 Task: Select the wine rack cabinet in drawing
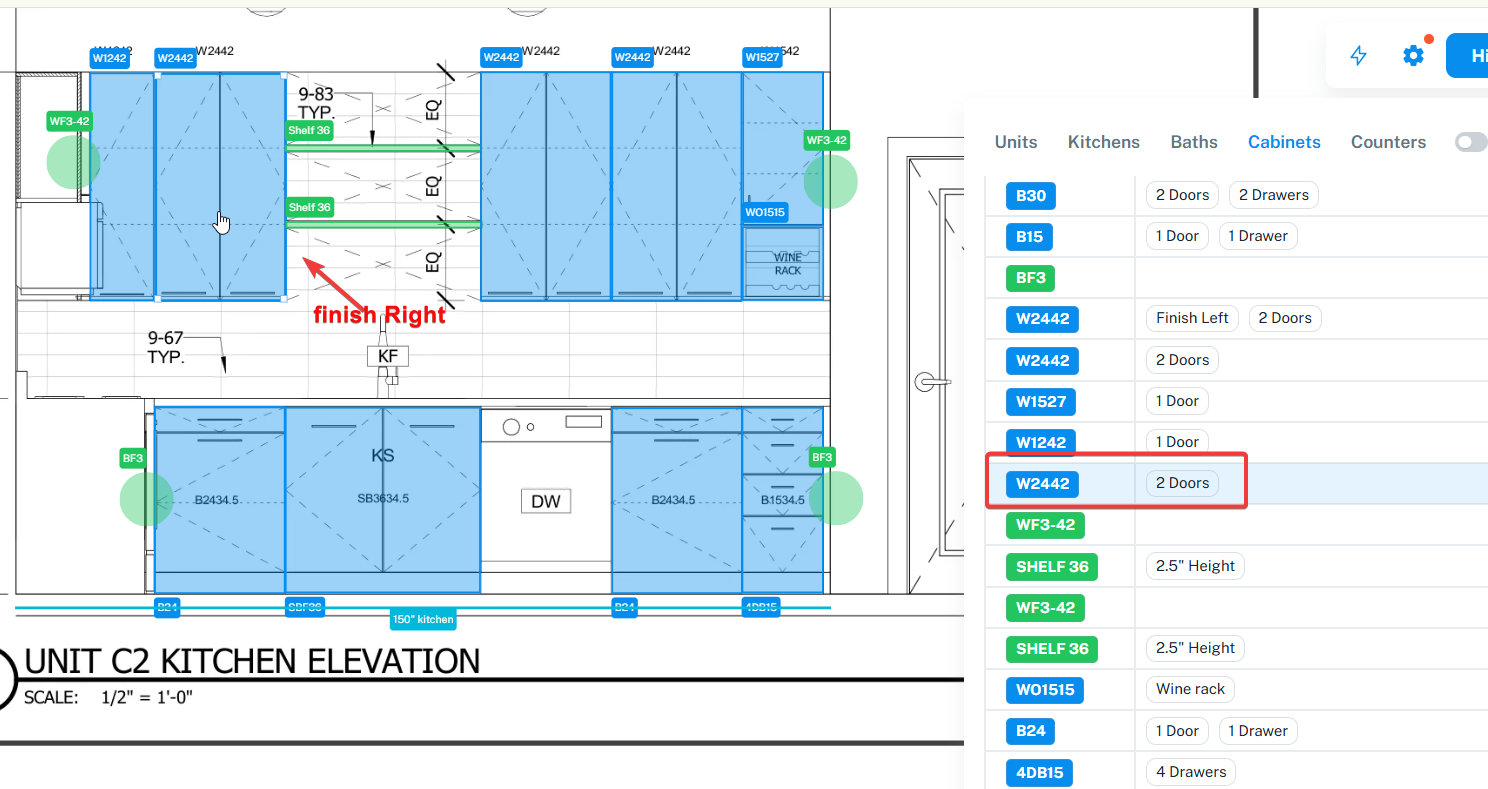click(x=783, y=262)
